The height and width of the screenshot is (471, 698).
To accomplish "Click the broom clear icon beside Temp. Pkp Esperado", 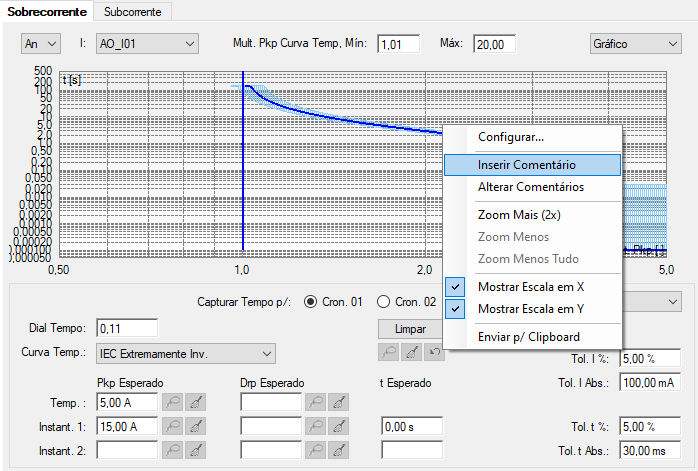I will [x=195, y=402].
